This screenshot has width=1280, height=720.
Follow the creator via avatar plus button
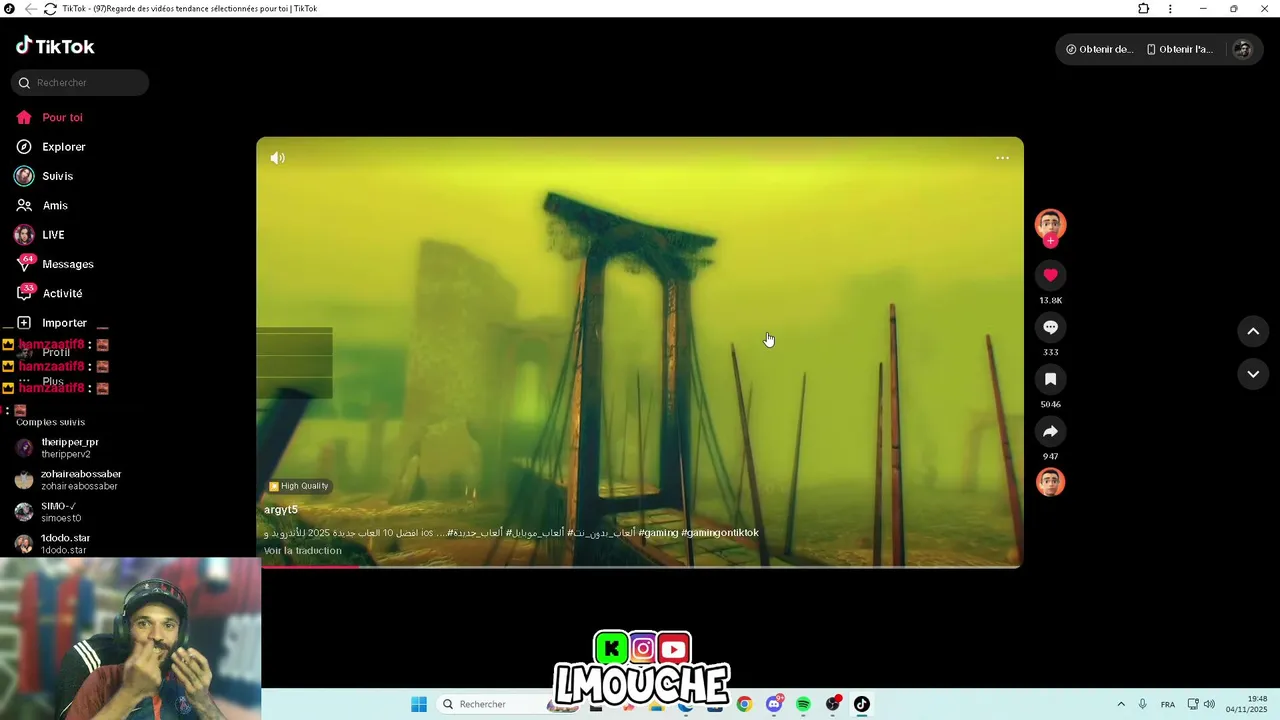[x=1050, y=241]
